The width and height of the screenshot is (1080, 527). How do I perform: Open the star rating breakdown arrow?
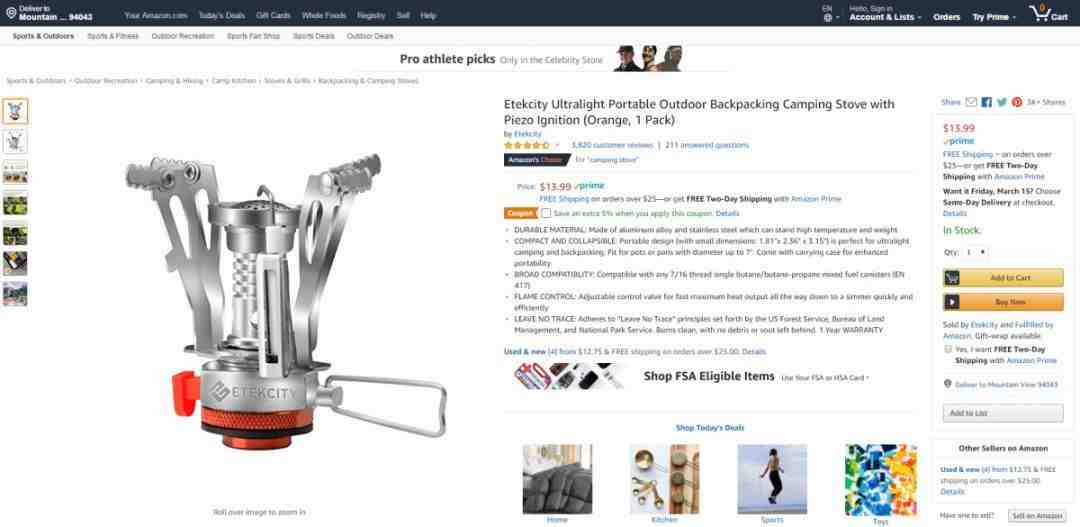(557, 145)
